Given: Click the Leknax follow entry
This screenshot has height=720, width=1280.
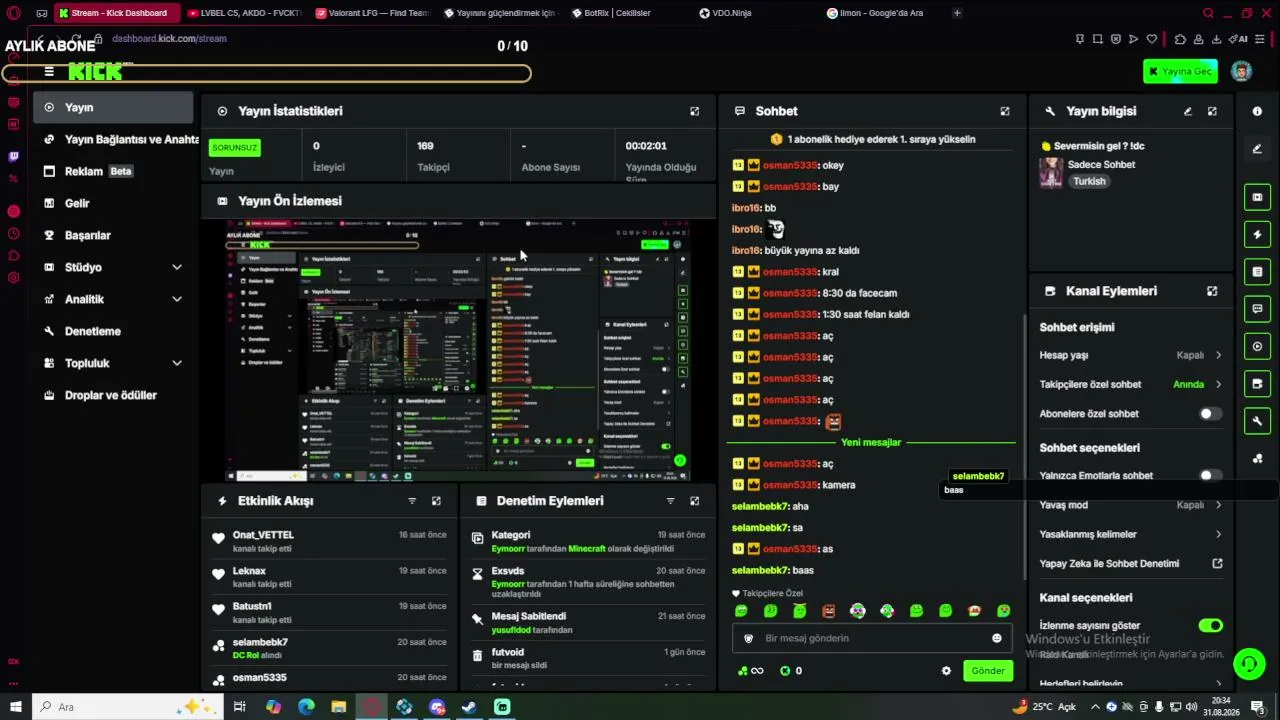Looking at the screenshot, I should click(x=330, y=577).
